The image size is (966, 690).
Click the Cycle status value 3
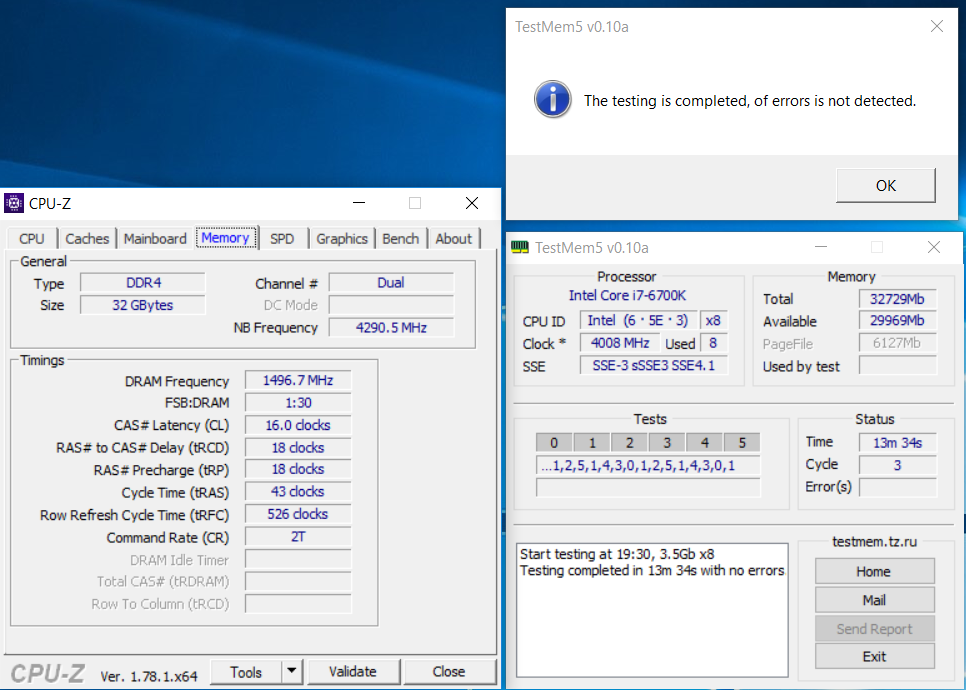(x=898, y=465)
